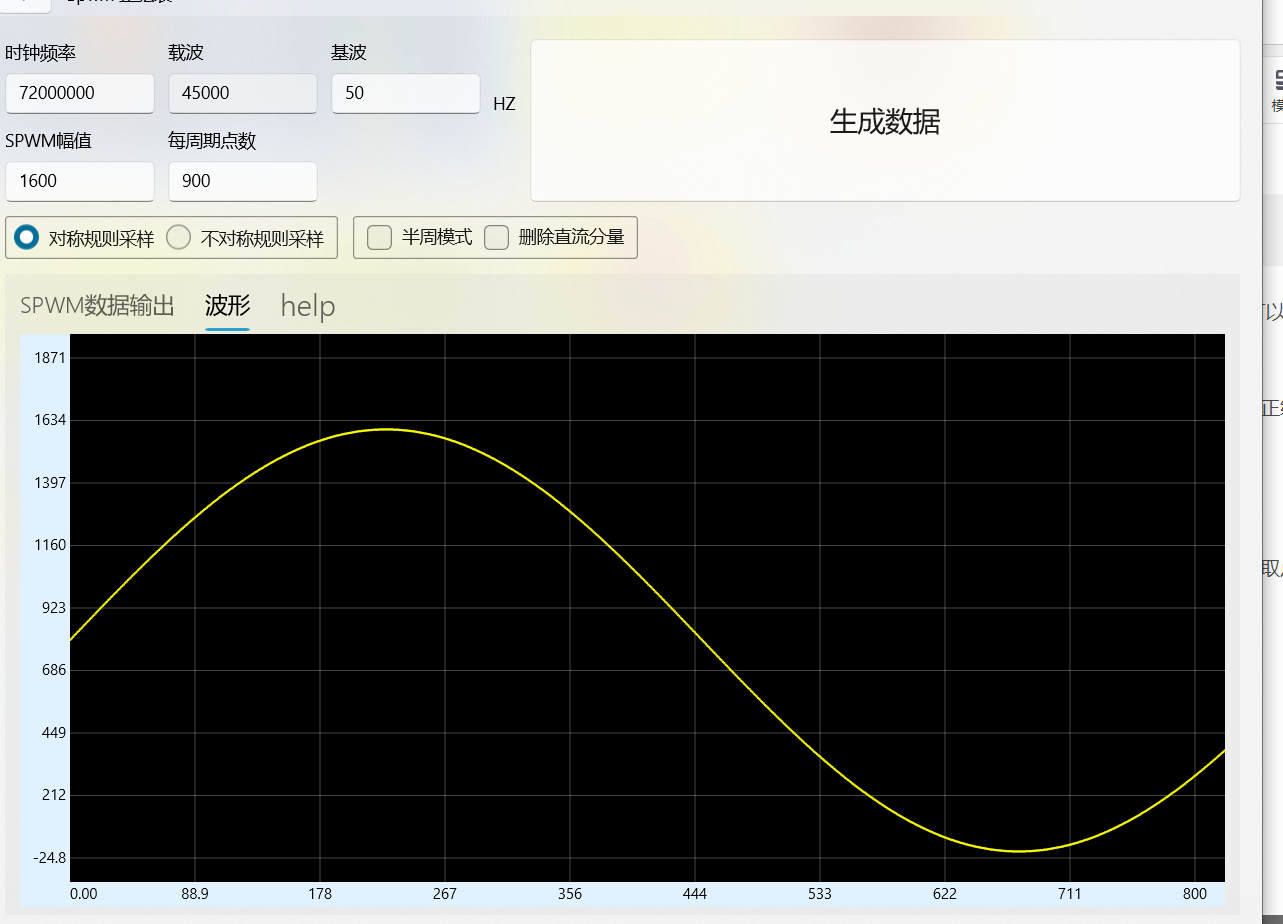Click the 1397 y-axis label
Screen dimensions: 1283x924
click(50, 483)
